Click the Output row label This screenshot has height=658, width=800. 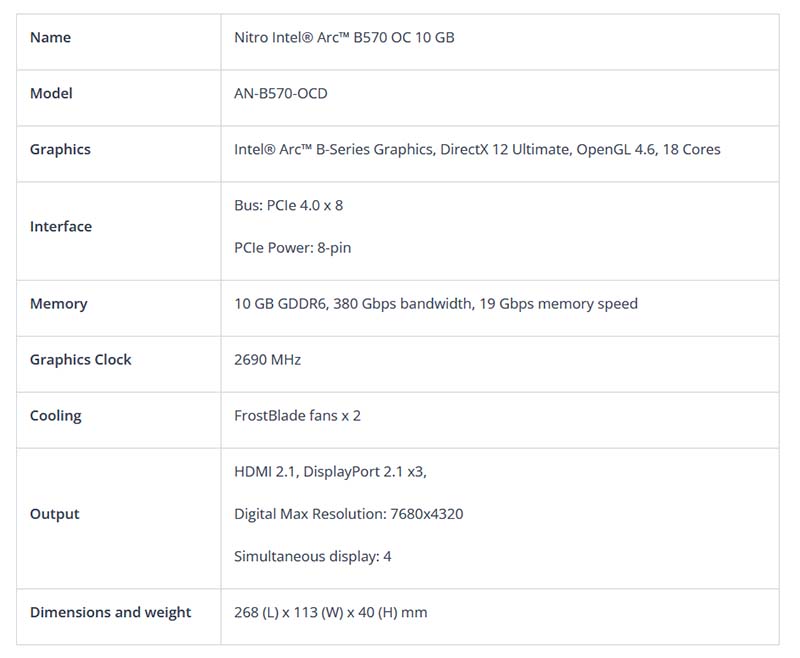[x=55, y=514]
